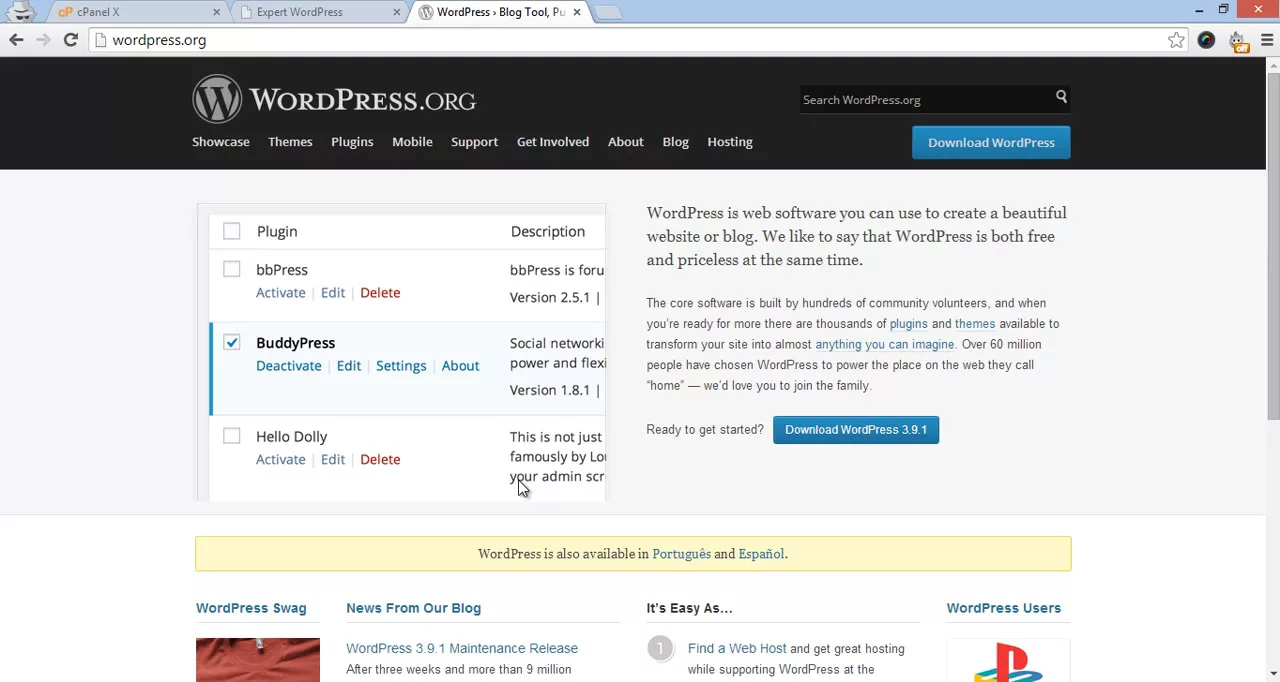Click the page vertical scrollbar thumb
Image resolution: width=1280 pixels, height=682 pixels.
[x=1272, y=245]
